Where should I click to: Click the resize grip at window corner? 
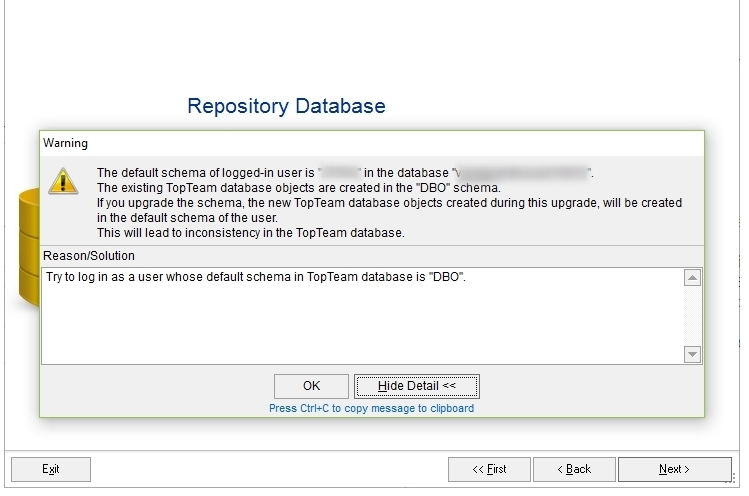click(x=730, y=478)
